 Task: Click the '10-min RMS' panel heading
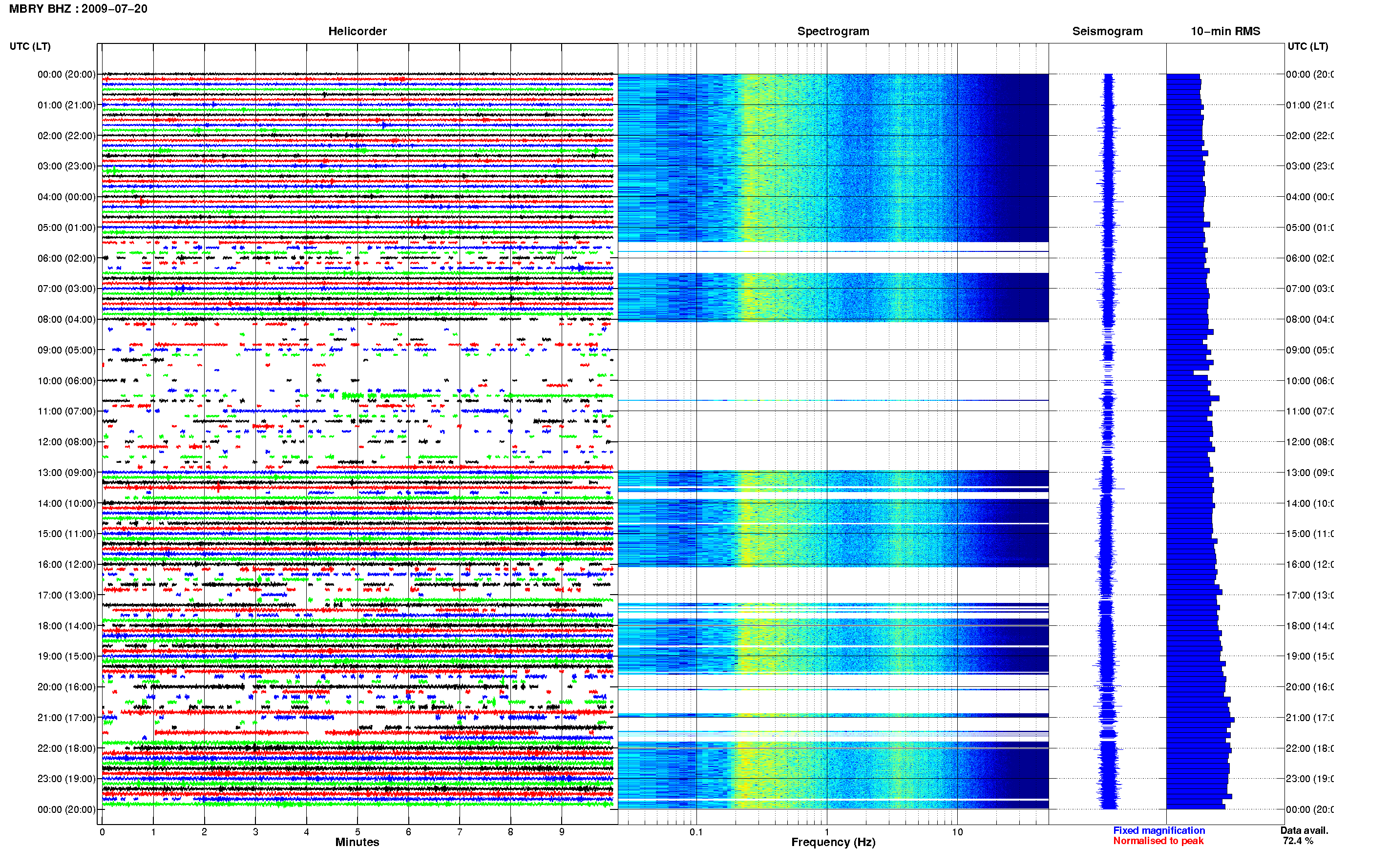1225,31
